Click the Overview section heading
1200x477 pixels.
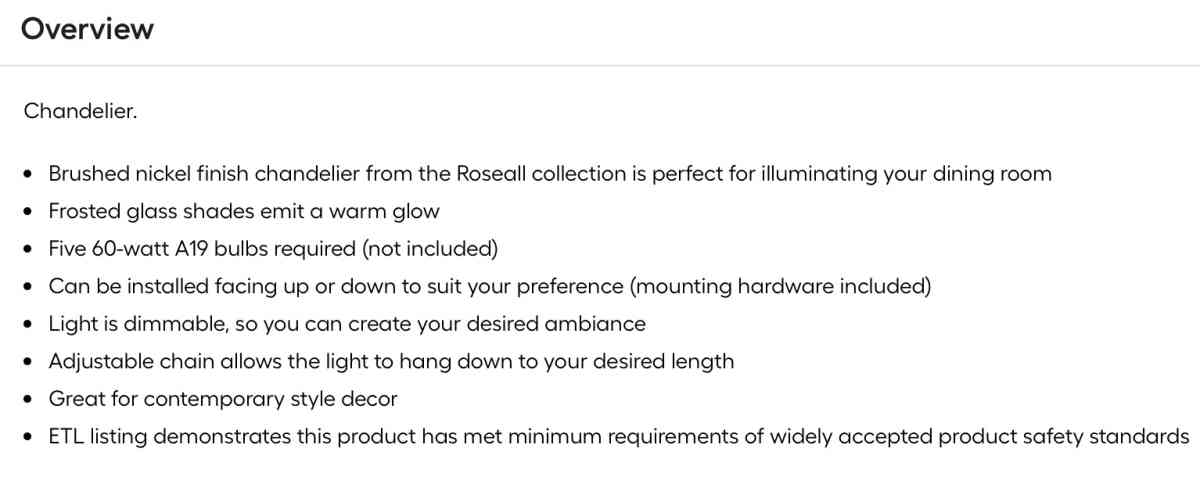[x=87, y=30]
